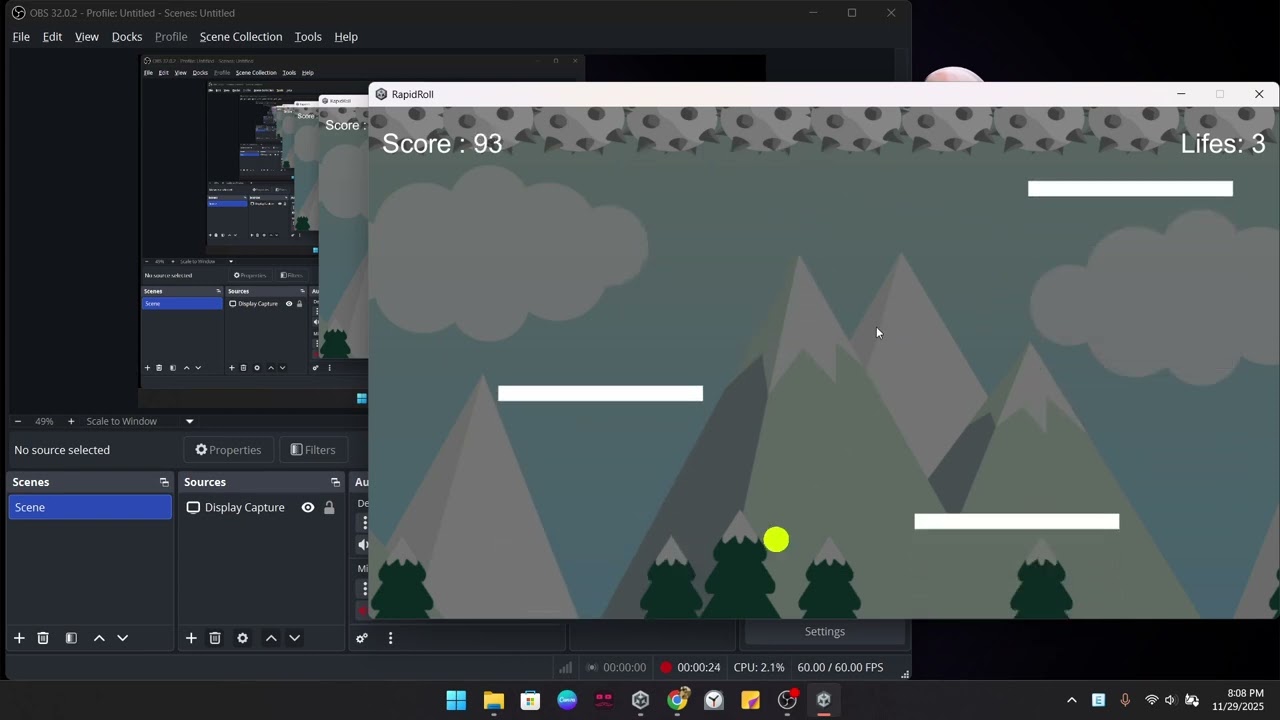Click the '60.00 / 60.00 FPS' status text
This screenshot has width=1280, height=720.
(x=840, y=667)
